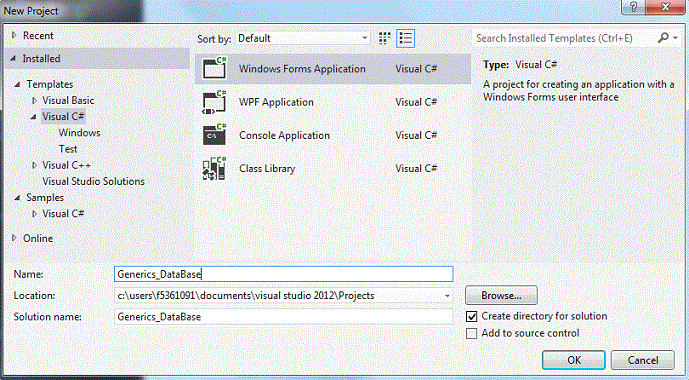Open the help question mark button
689x380 pixels.
633,7
